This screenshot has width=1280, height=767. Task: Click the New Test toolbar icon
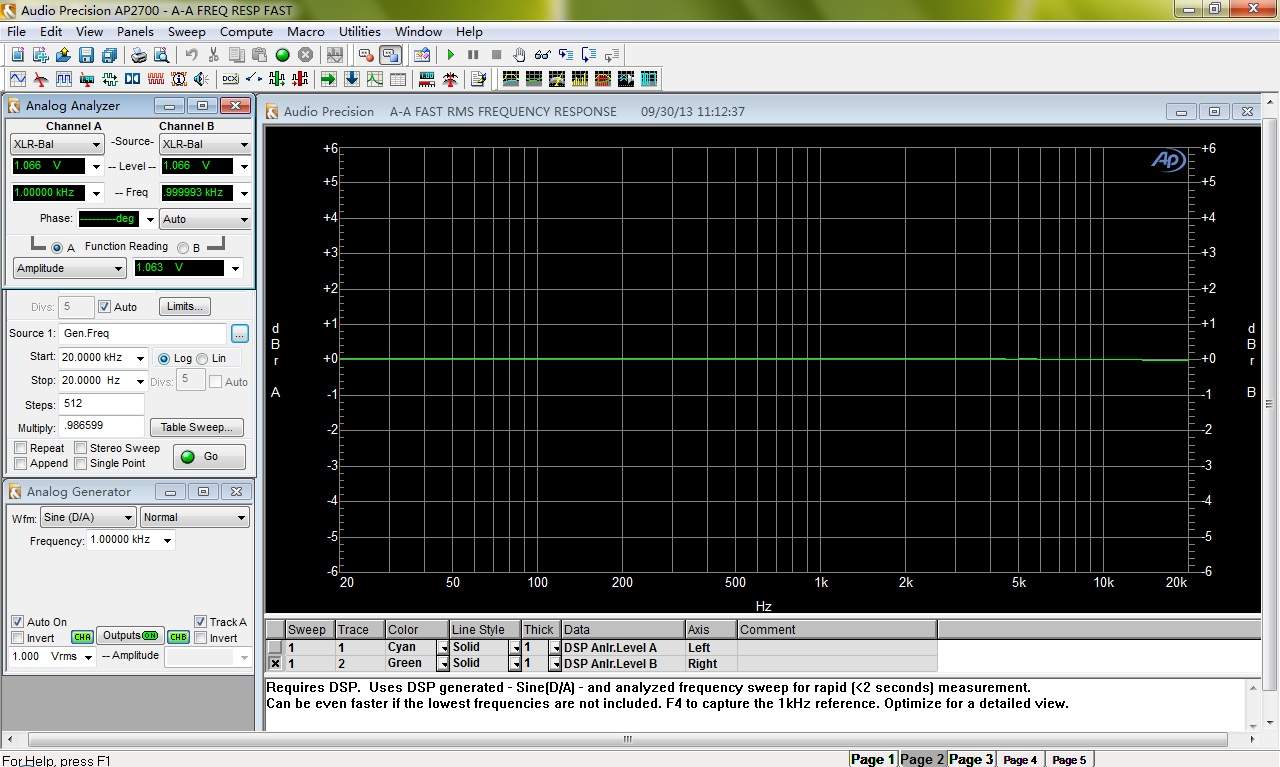(18, 55)
